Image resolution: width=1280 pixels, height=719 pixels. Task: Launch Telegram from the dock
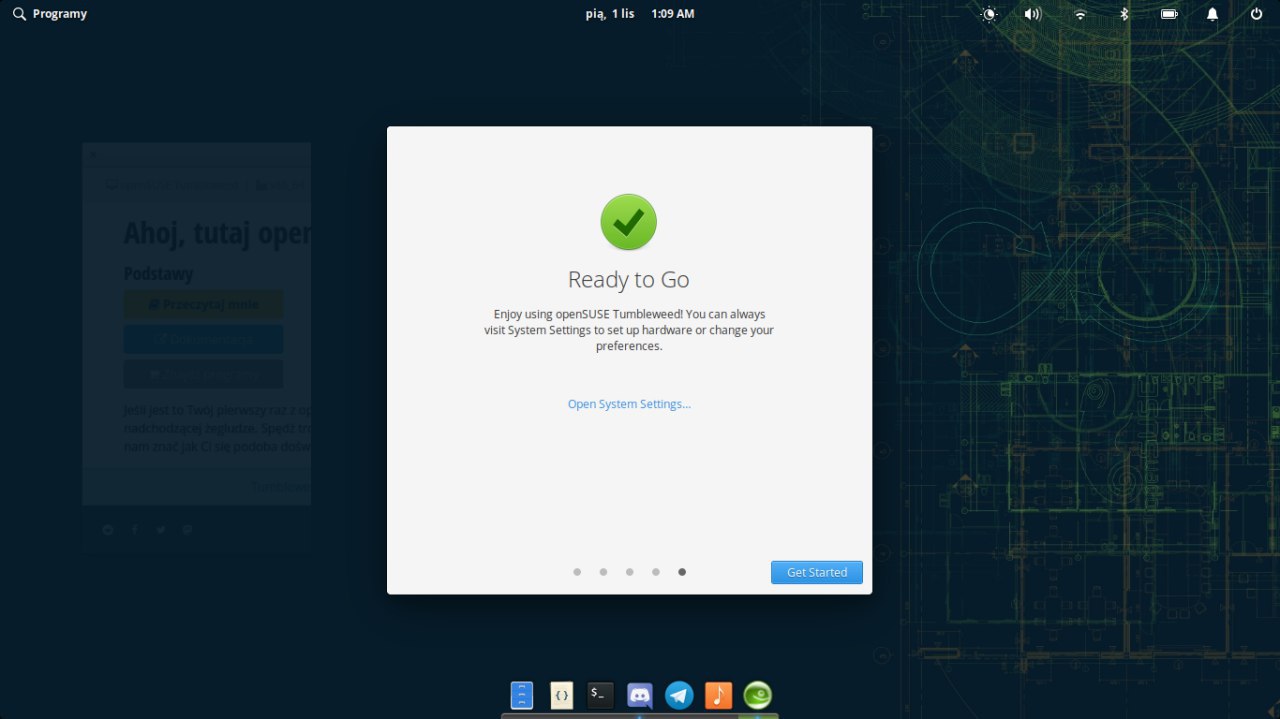679,695
